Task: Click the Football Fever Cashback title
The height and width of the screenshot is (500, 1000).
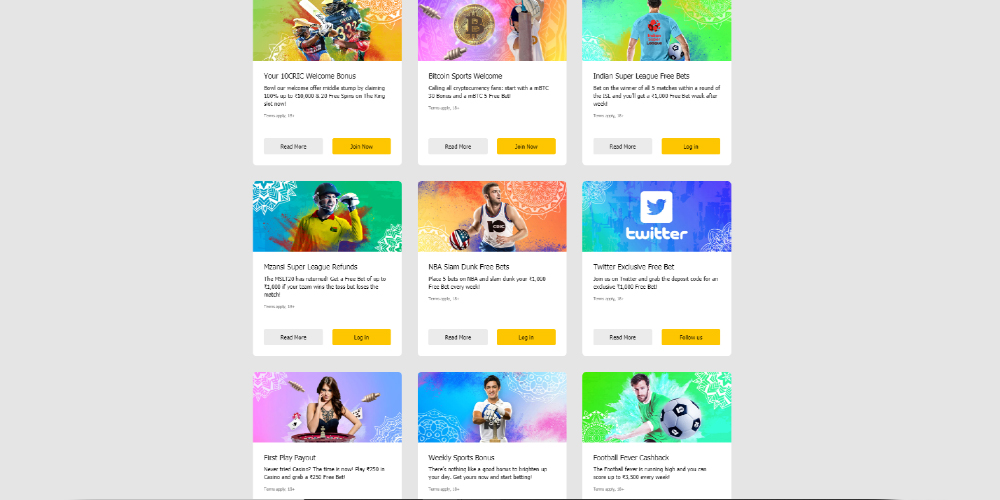Action: click(631, 457)
